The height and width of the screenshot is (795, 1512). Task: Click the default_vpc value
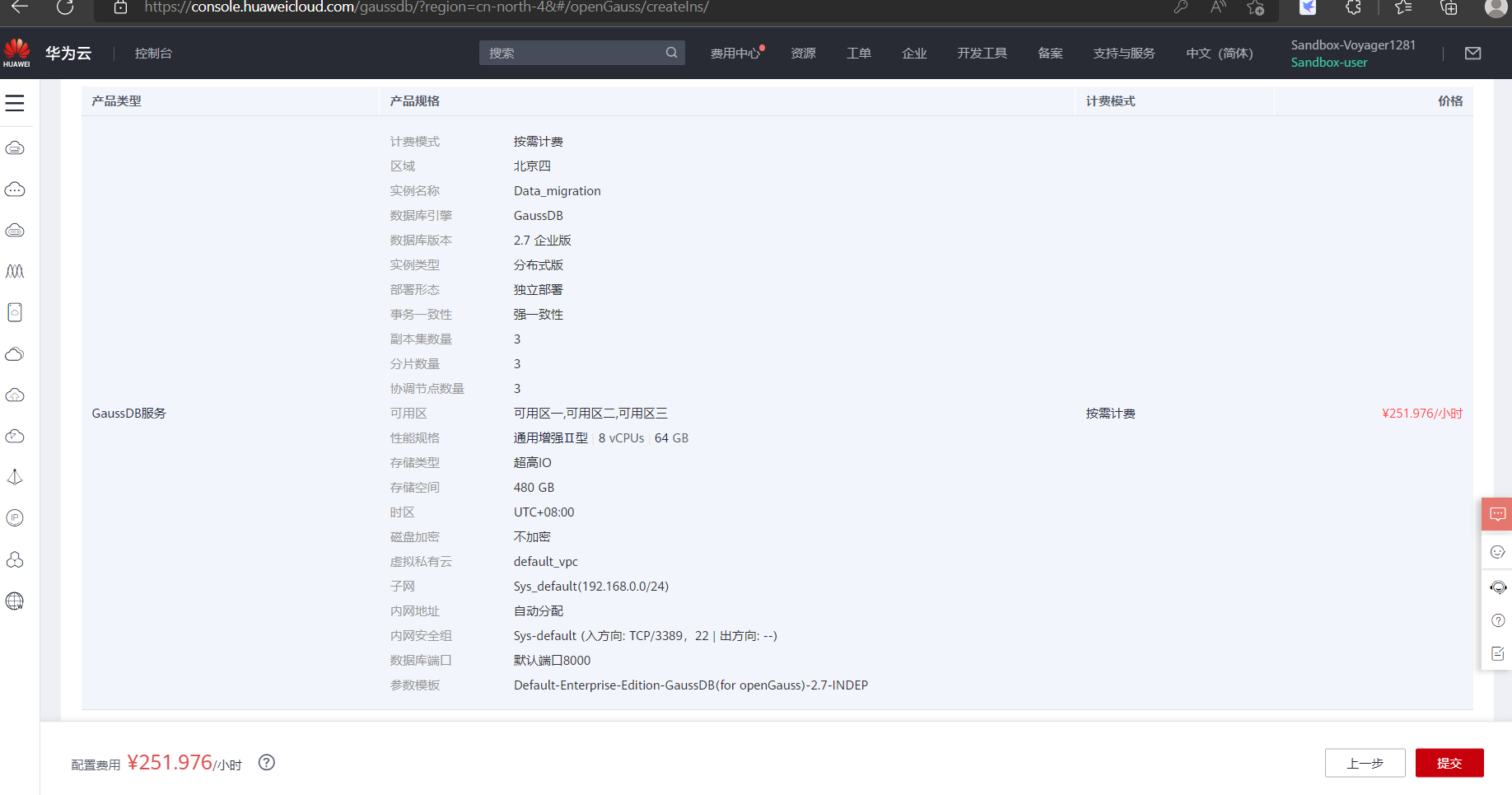(546, 562)
